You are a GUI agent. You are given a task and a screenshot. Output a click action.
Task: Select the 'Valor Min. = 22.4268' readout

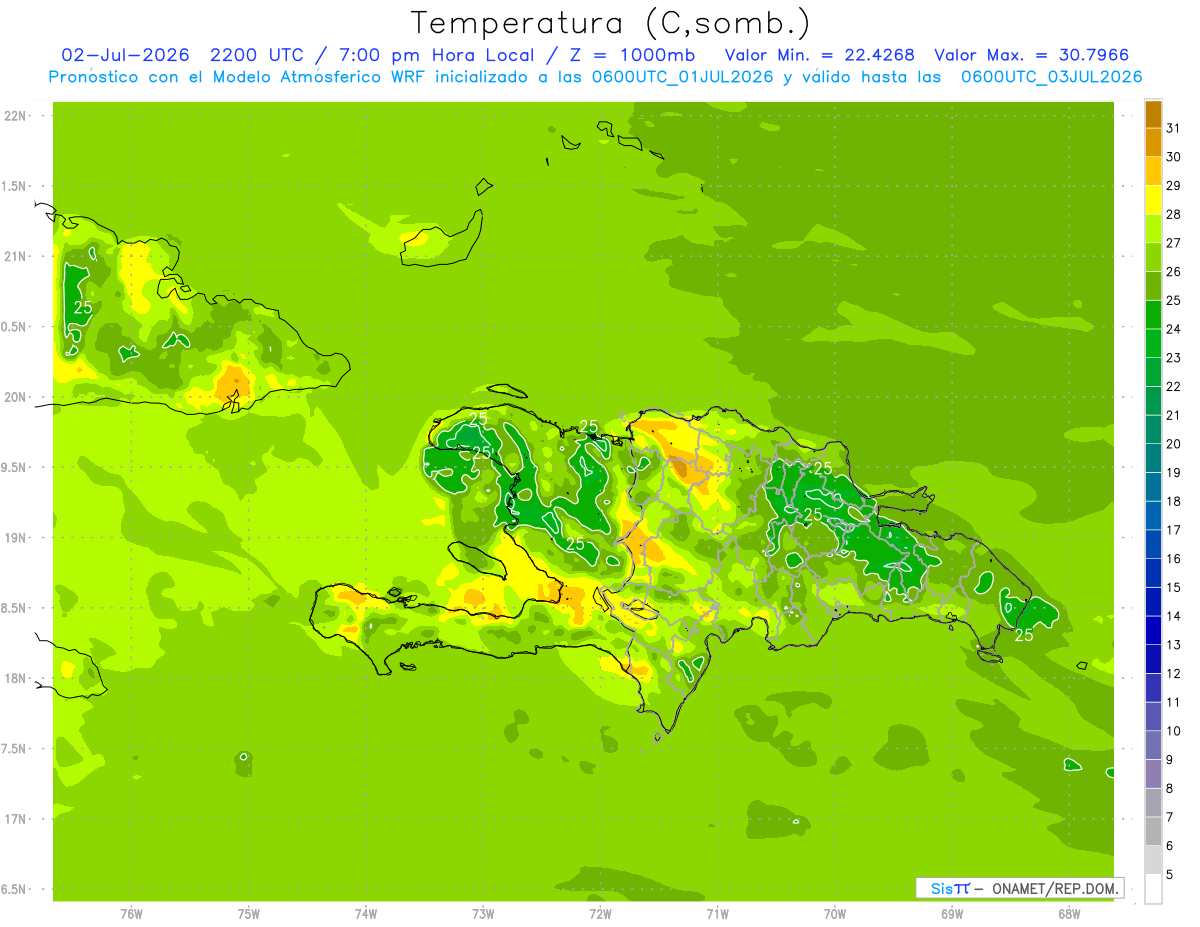[x=819, y=55]
